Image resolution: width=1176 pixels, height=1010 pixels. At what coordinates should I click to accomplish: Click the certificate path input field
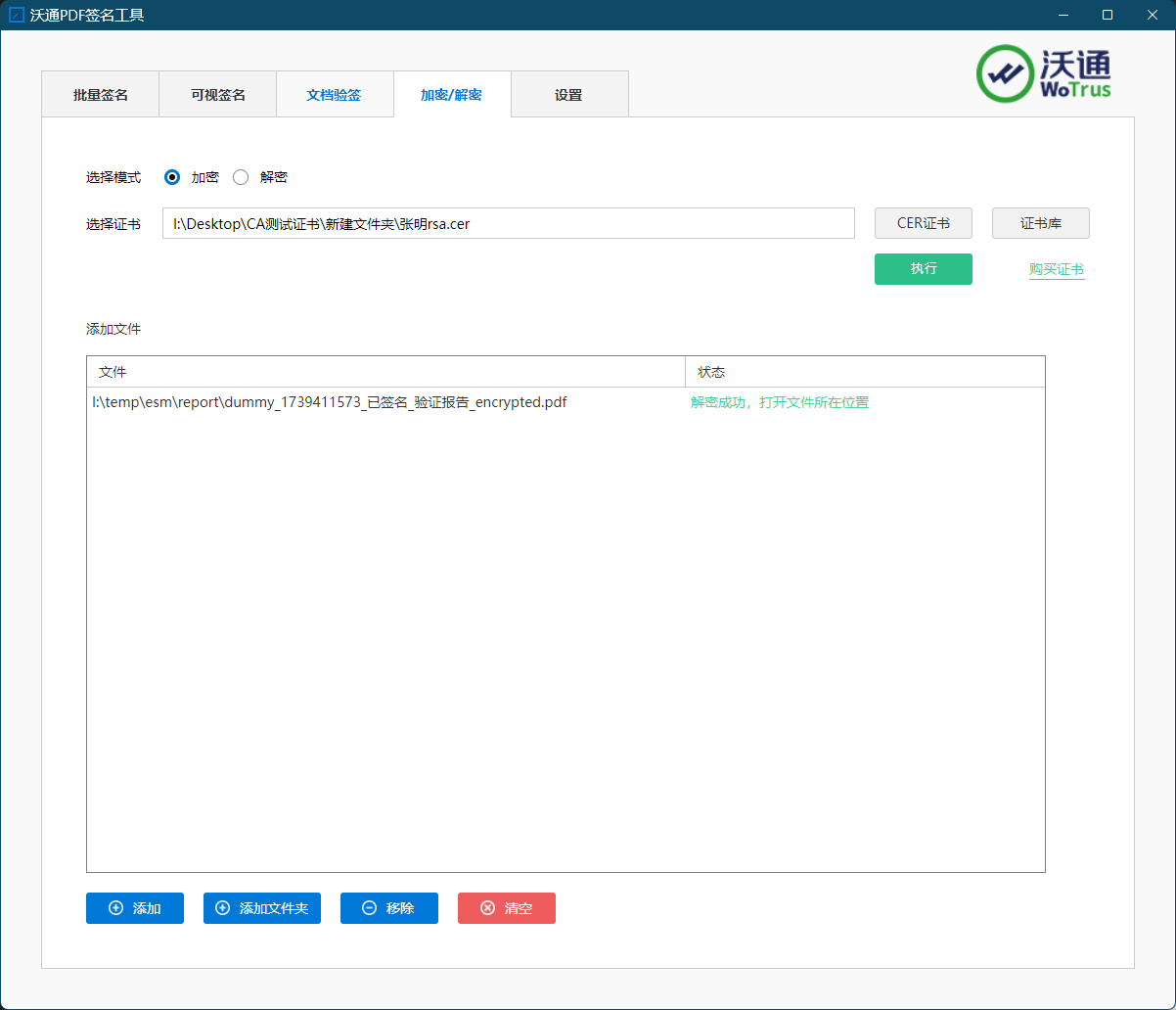point(508,223)
